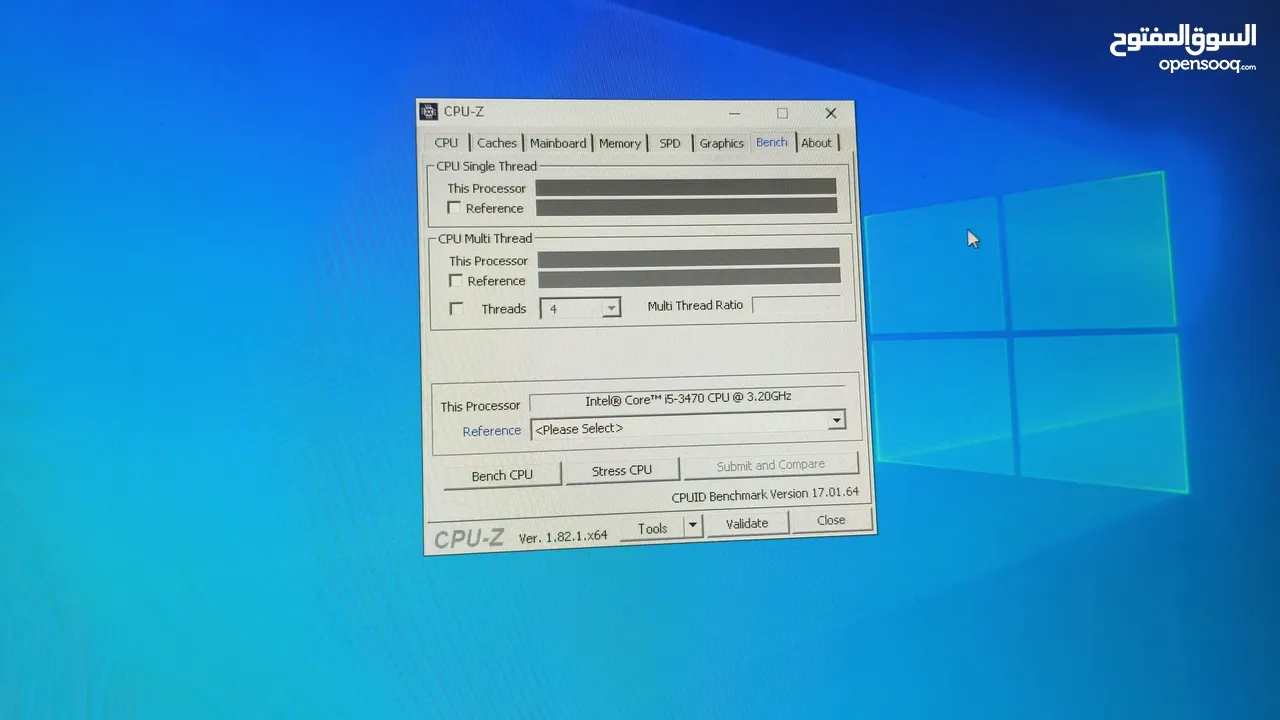Click the Tools button
The image size is (1280, 720).
652,528
